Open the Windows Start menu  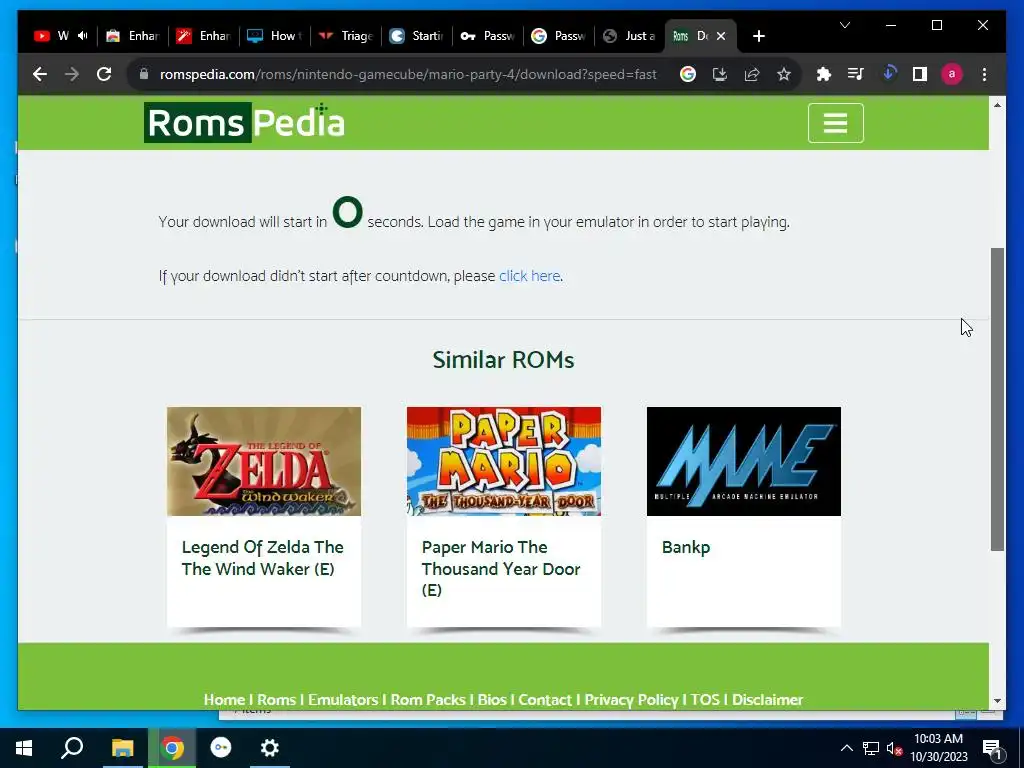(24, 748)
